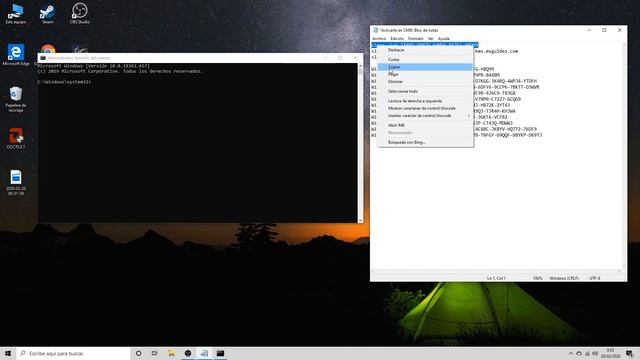This screenshot has height=360, width=640.
Task: Click Notepad status bar UTF-8 text
Action: 595,278
